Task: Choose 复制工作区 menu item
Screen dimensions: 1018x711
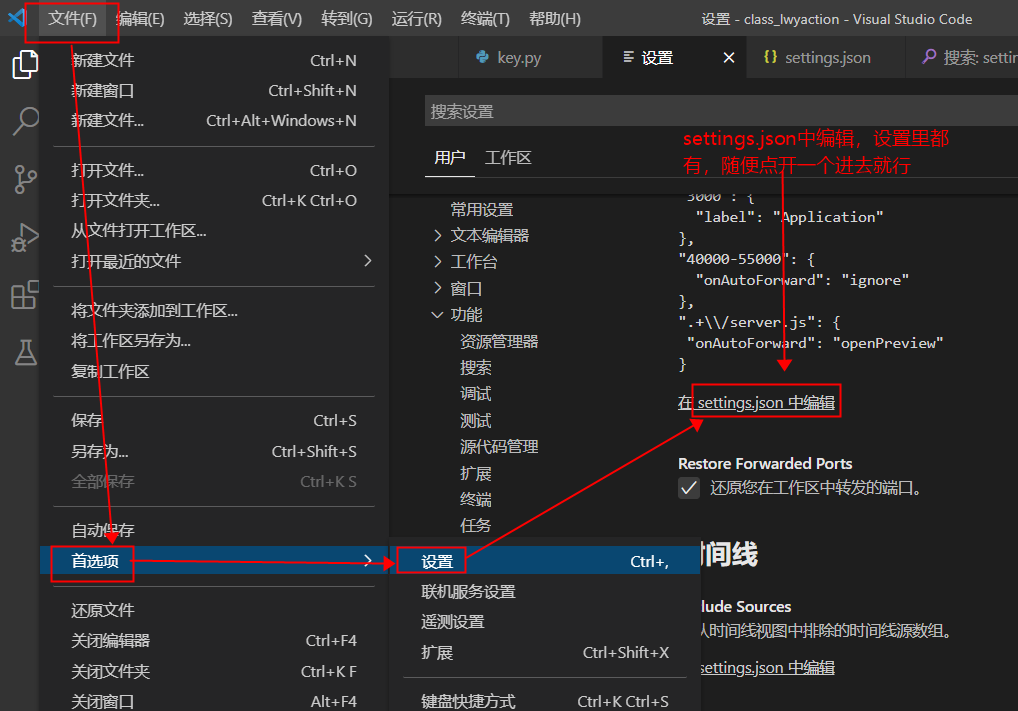Action: tap(214, 371)
